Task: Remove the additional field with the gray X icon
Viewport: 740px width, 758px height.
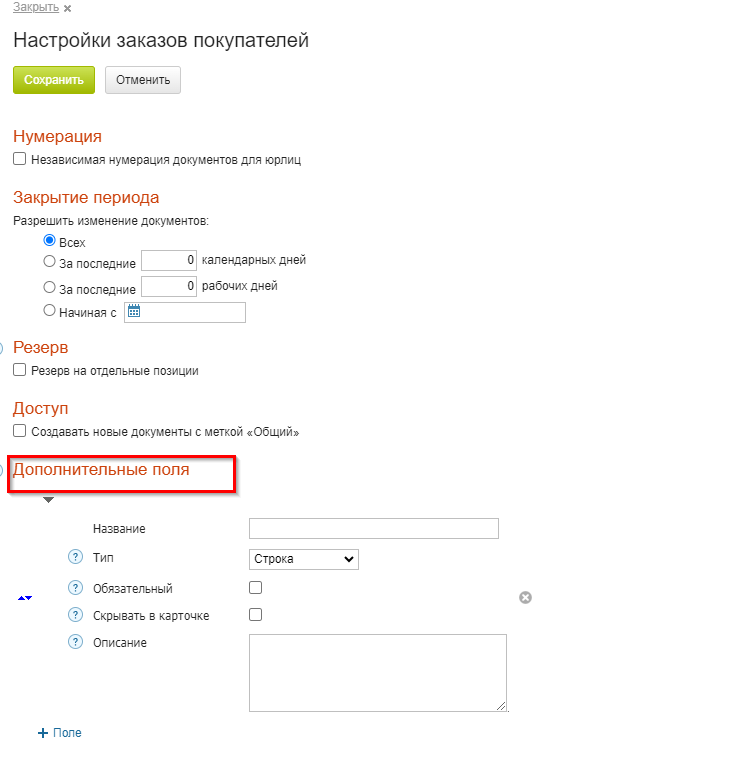Action: click(x=525, y=597)
